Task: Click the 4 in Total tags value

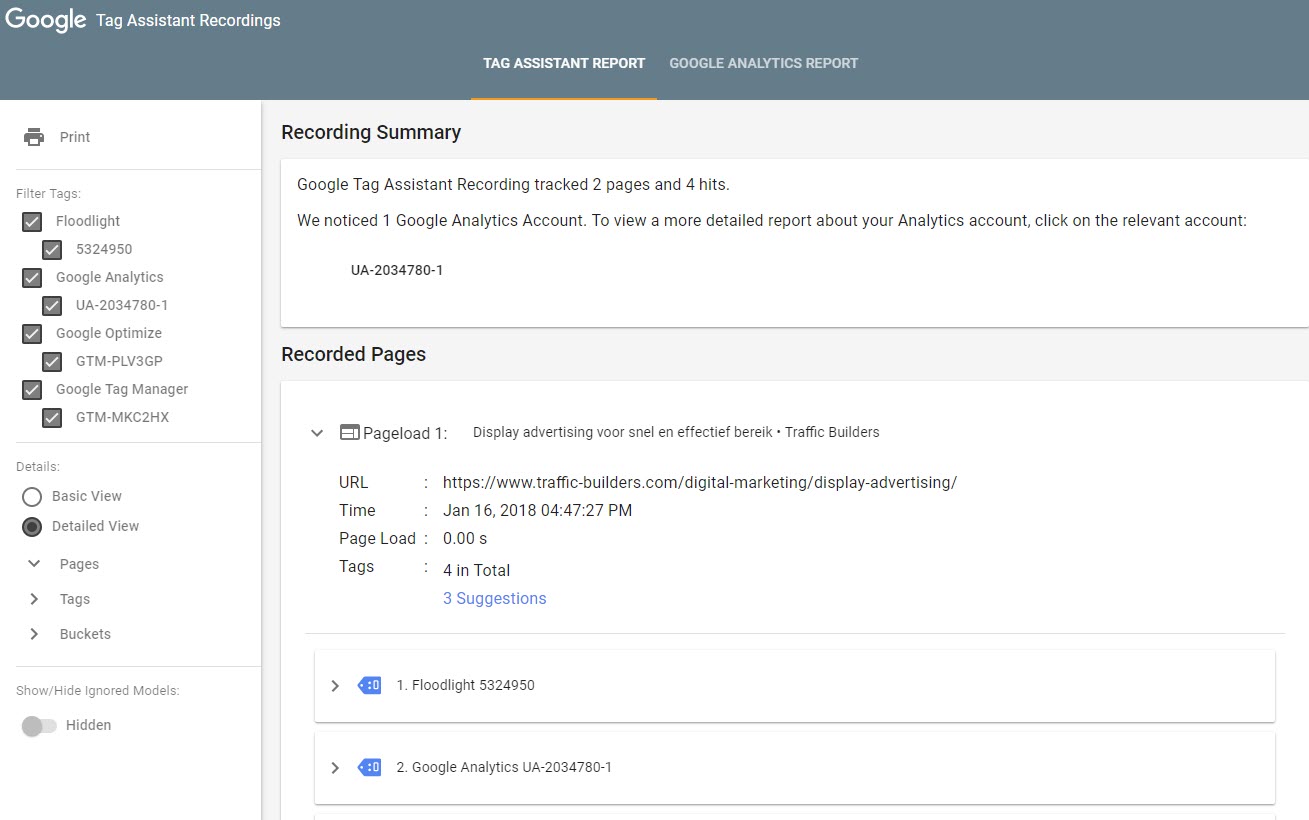Action: point(477,570)
